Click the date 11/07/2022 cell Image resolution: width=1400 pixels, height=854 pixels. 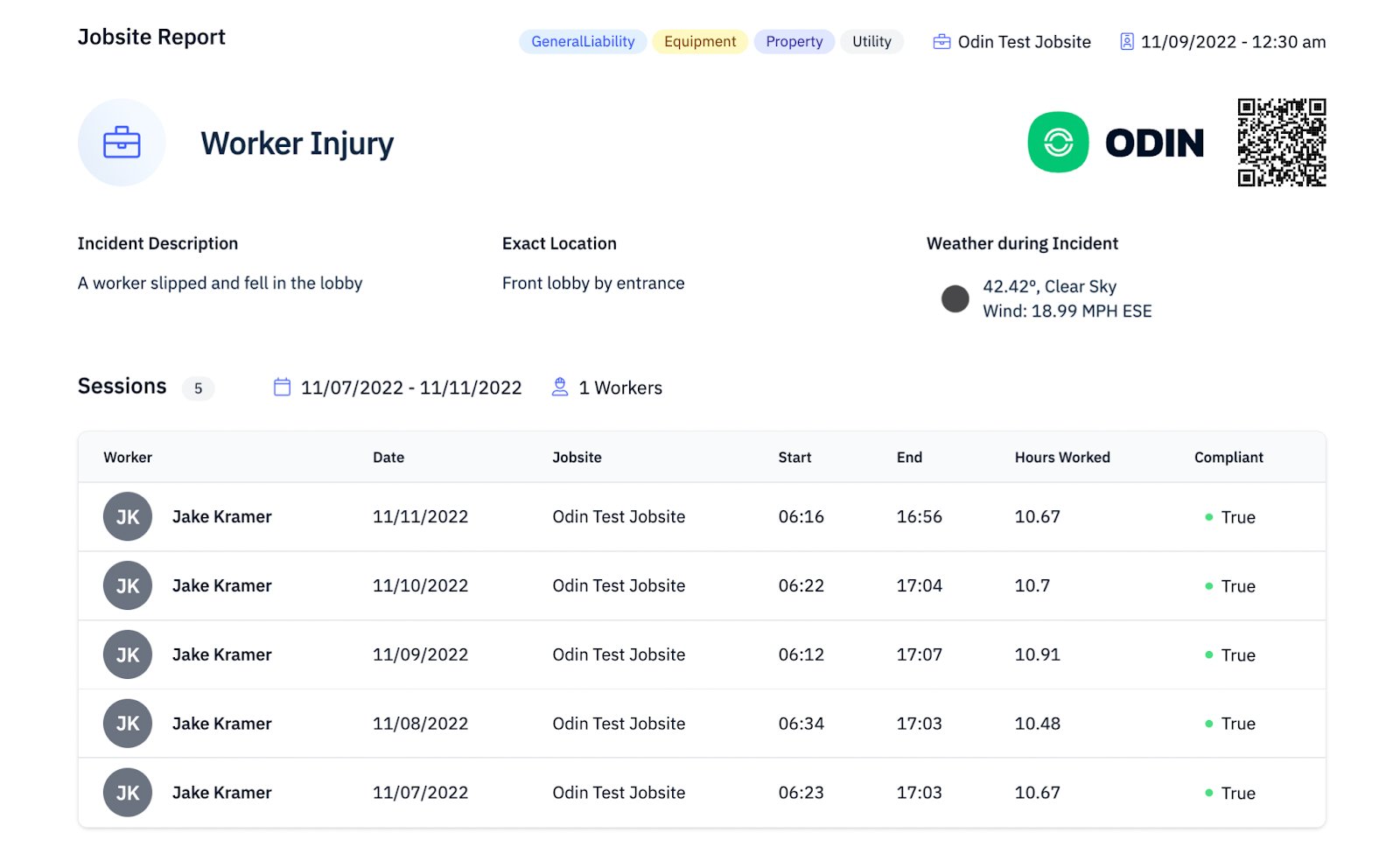point(420,793)
